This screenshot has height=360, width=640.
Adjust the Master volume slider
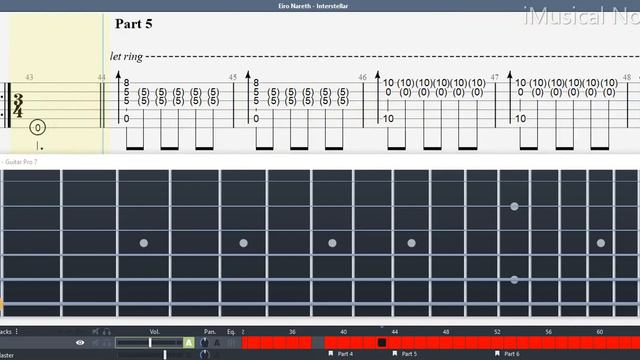(x=165, y=355)
